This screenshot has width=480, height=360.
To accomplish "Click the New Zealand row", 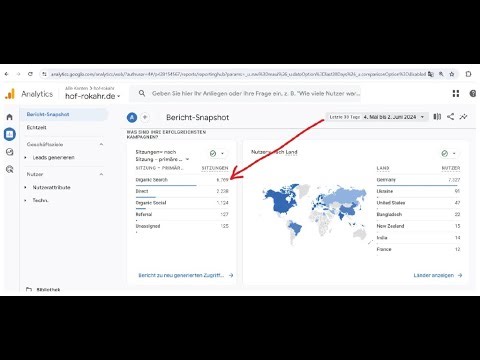I will click(418, 226).
